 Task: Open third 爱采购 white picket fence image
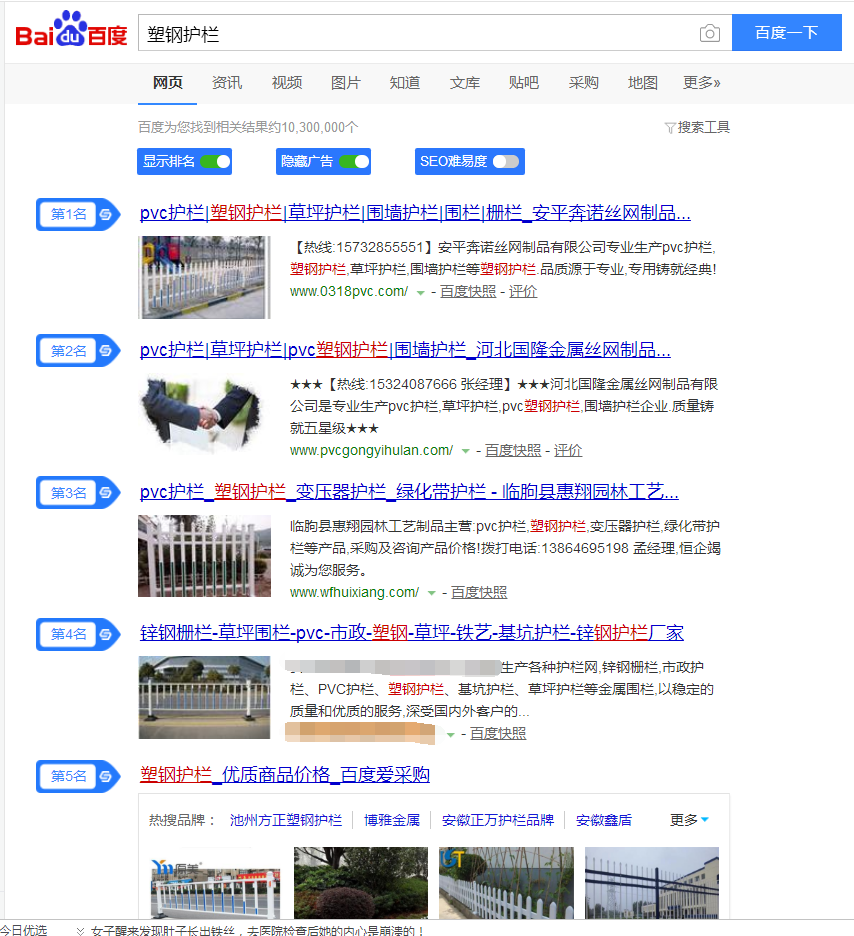tap(506, 882)
